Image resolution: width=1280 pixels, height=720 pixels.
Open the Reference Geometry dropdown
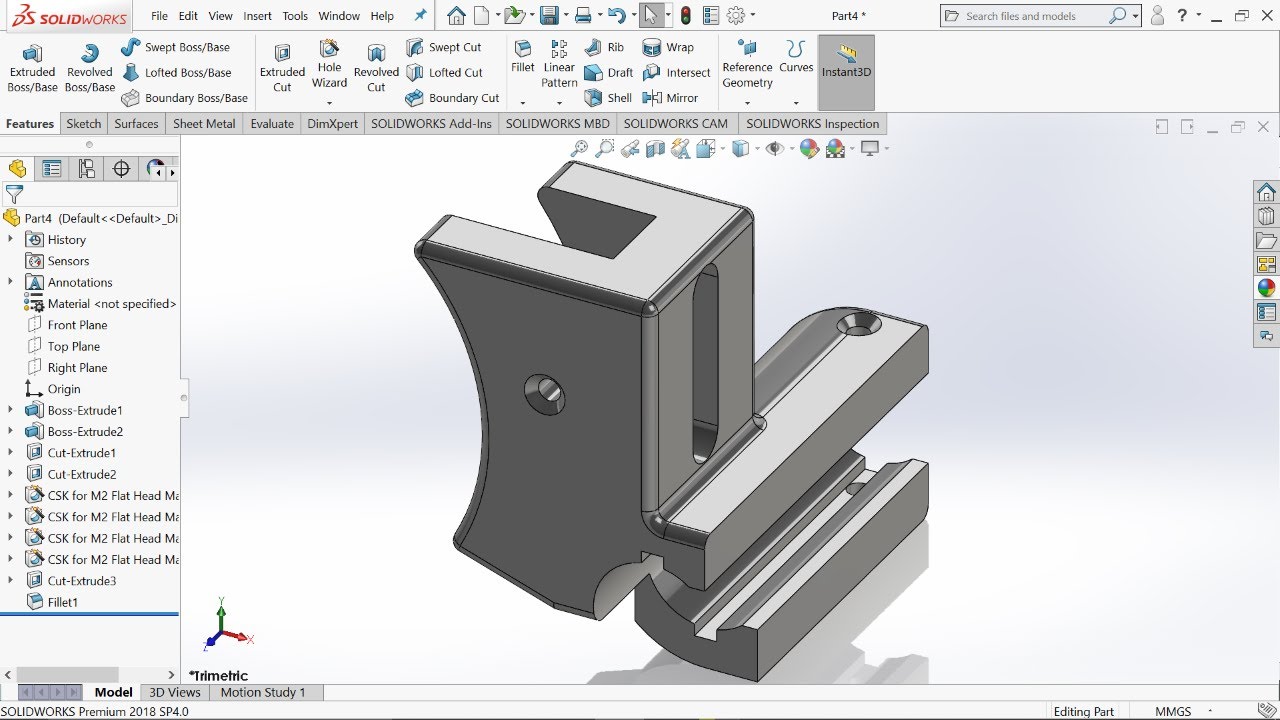click(748, 103)
